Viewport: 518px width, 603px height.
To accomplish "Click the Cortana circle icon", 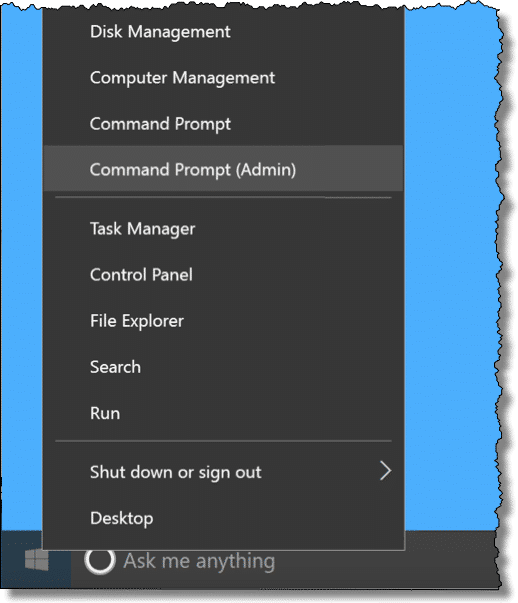I will point(100,560).
